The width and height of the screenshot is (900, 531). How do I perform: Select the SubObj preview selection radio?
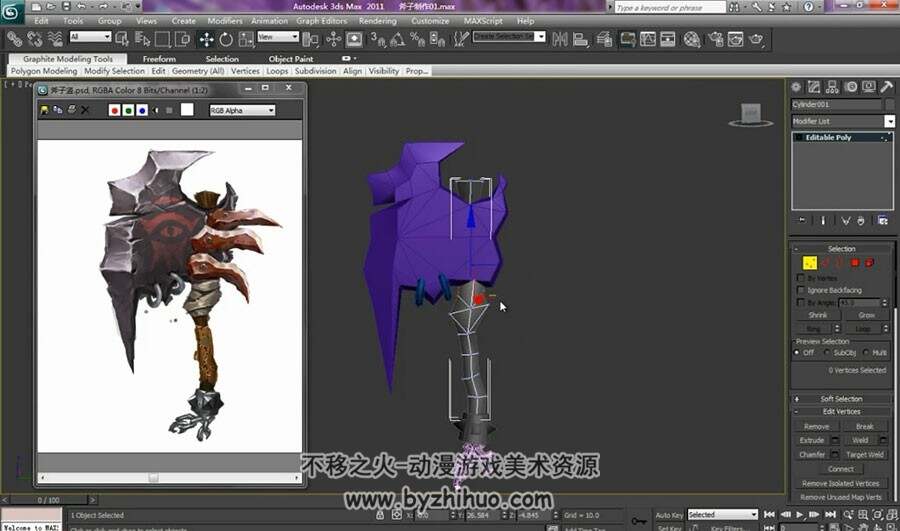tap(827, 352)
